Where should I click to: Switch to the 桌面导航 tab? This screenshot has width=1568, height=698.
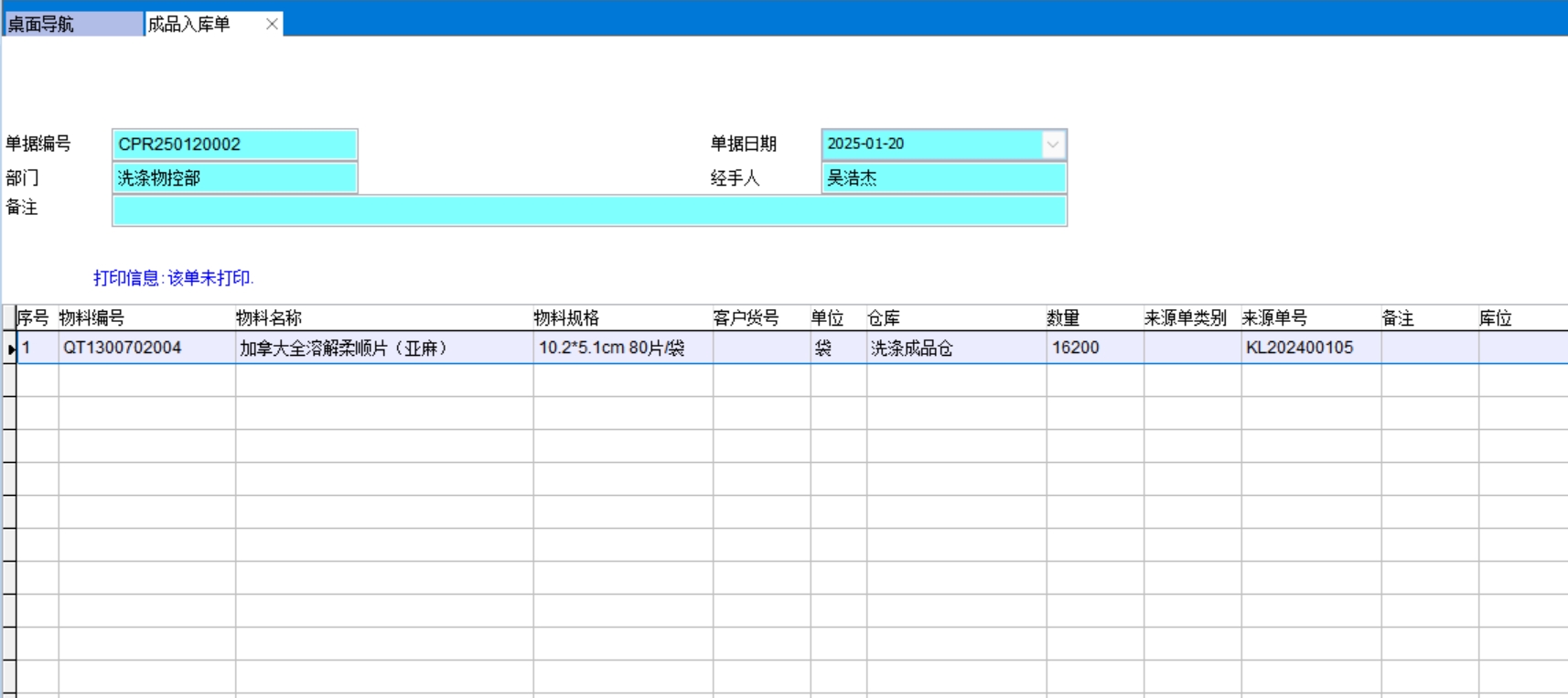(x=71, y=24)
